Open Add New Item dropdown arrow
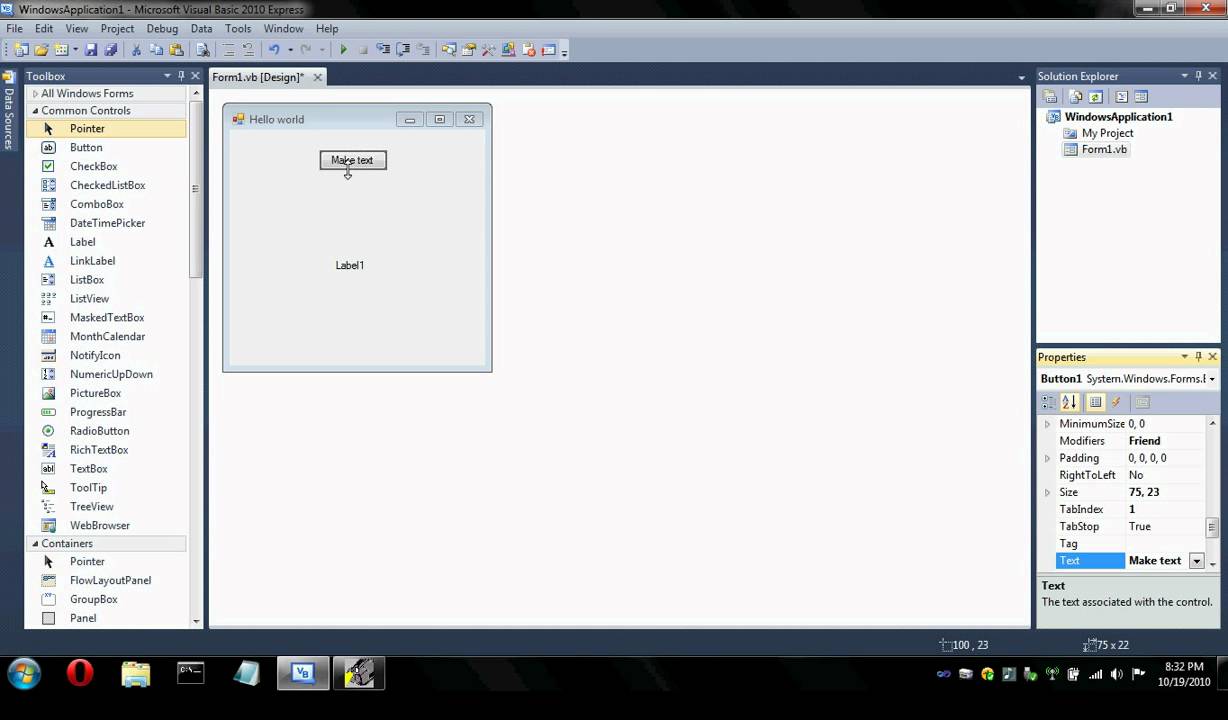The width and height of the screenshot is (1228, 720). [74, 49]
